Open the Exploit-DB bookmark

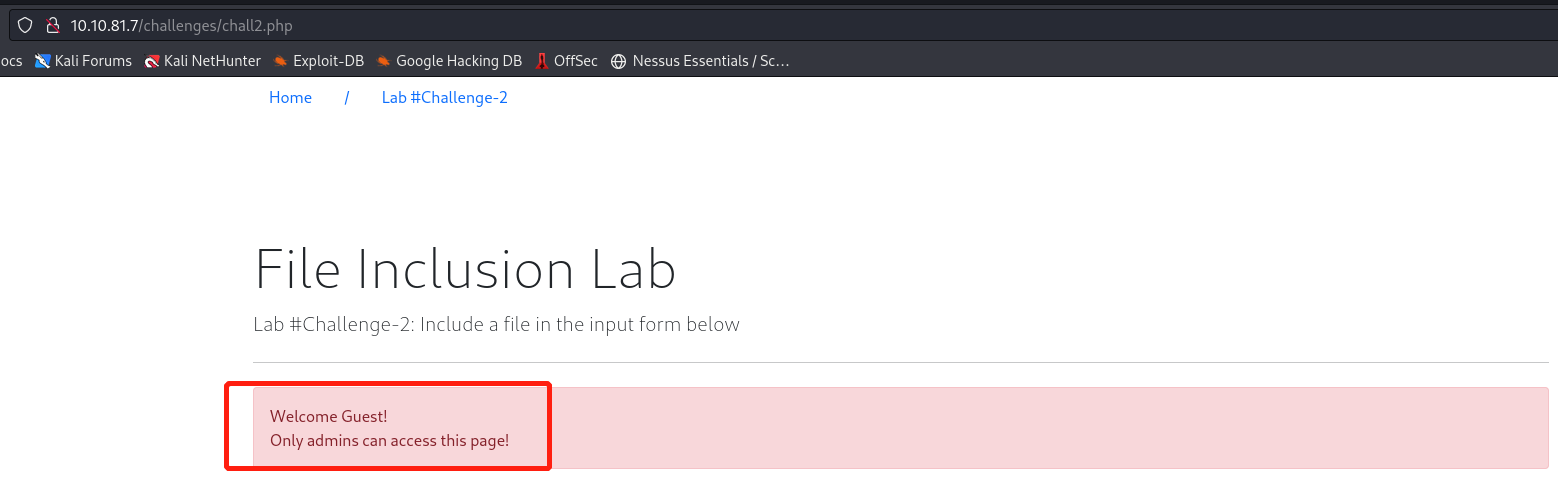(x=318, y=61)
